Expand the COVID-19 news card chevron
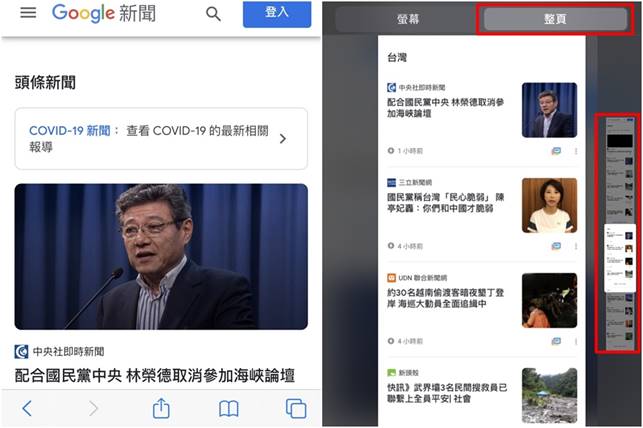 (283, 139)
